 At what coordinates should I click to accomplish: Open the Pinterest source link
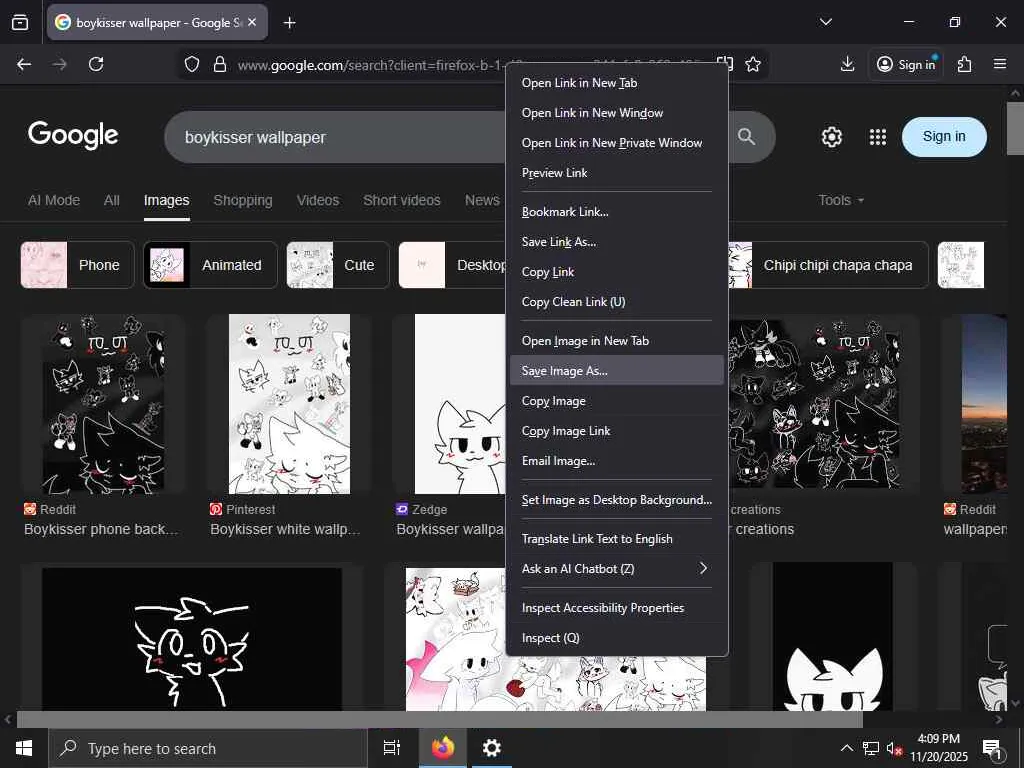243,509
